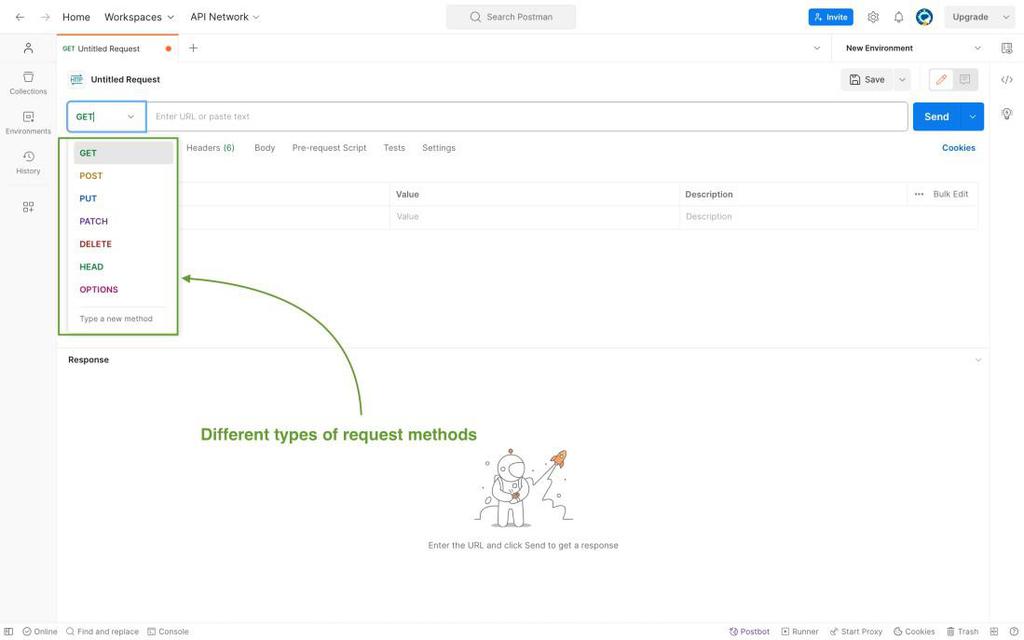Collapse the Response section chevron
Image resolution: width=1024 pixels, height=640 pixels.
(978, 360)
